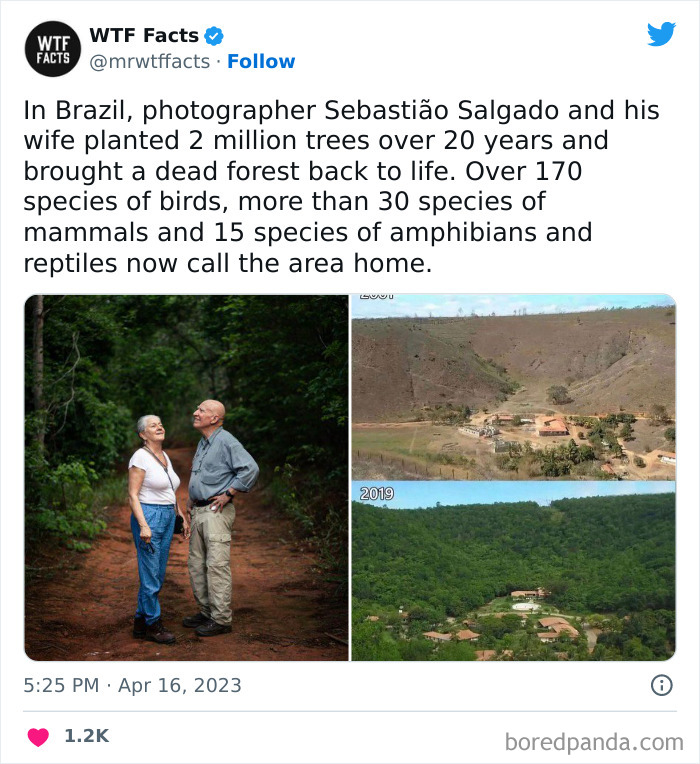Click the tweet info icon
The height and width of the screenshot is (764, 700).
tap(661, 685)
